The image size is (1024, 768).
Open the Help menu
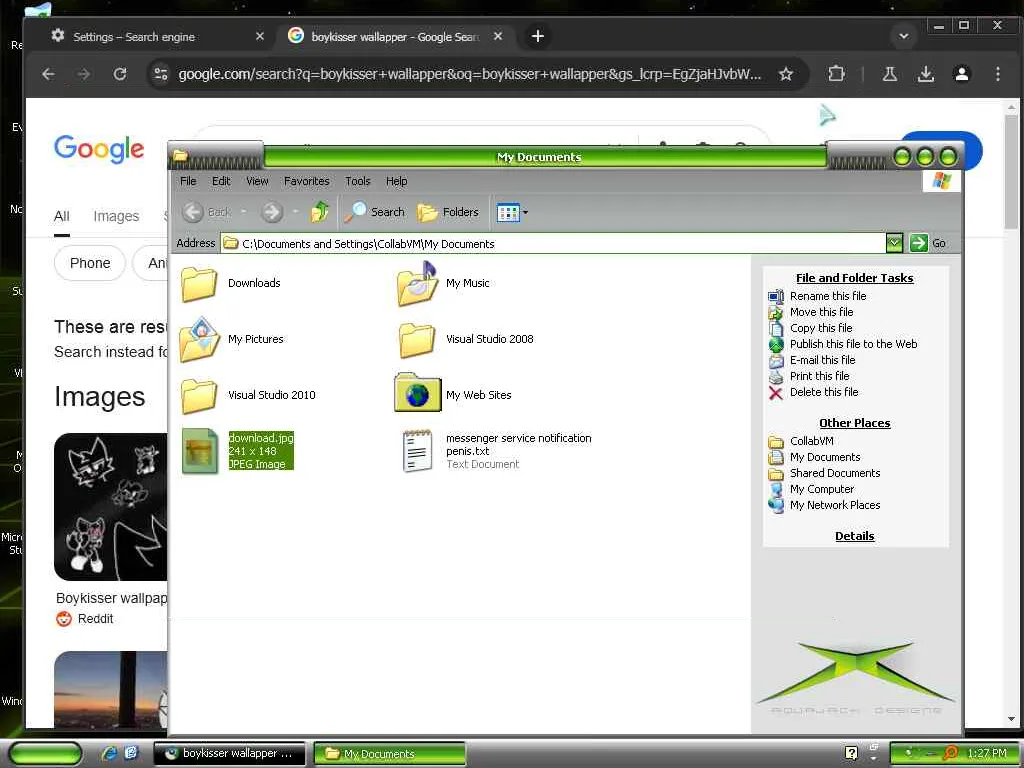click(x=396, y=182)
